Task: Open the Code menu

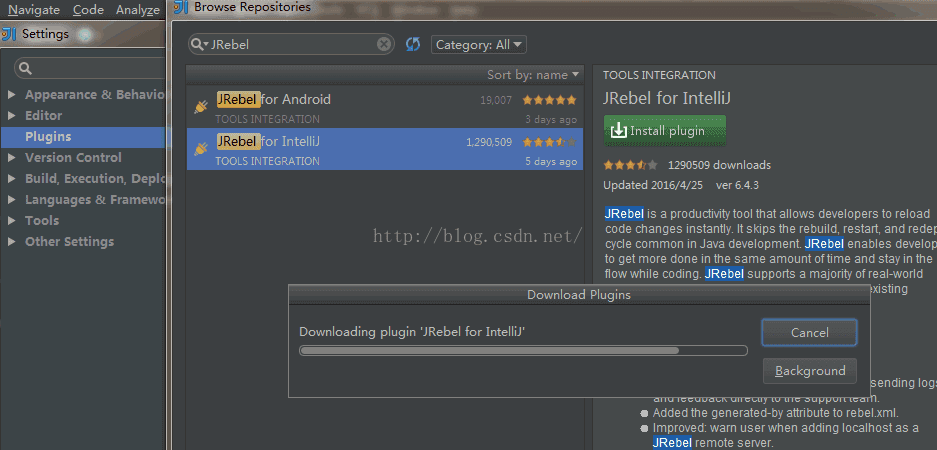Action: pos(88,10)
